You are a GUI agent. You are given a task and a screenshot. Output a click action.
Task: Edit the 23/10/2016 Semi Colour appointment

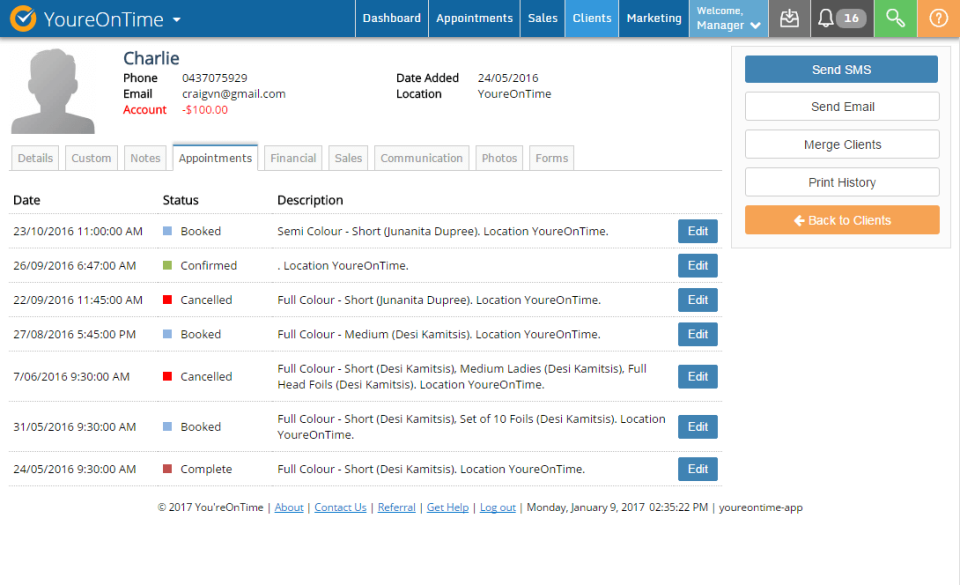coord(697,231)
